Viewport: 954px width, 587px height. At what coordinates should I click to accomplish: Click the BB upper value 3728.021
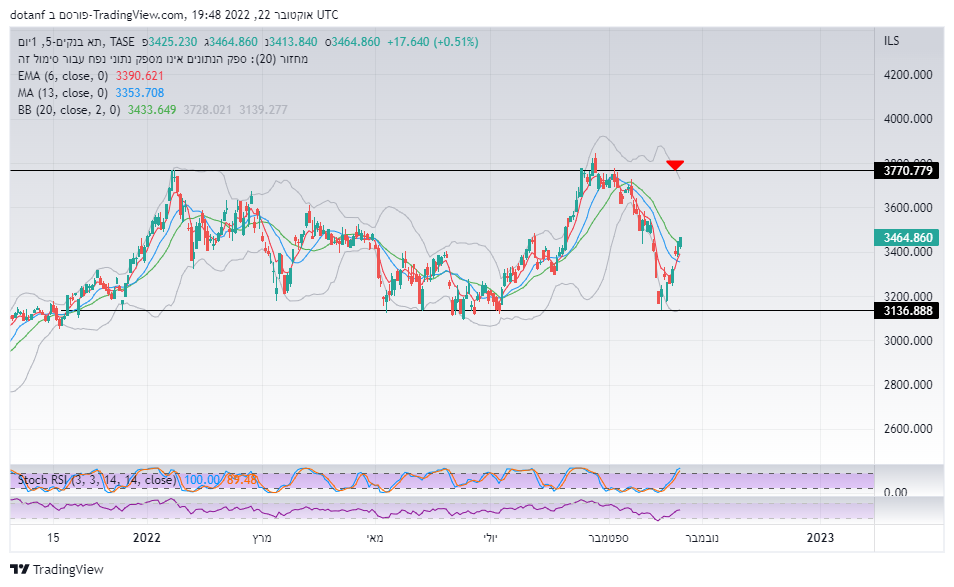point(207,110)
